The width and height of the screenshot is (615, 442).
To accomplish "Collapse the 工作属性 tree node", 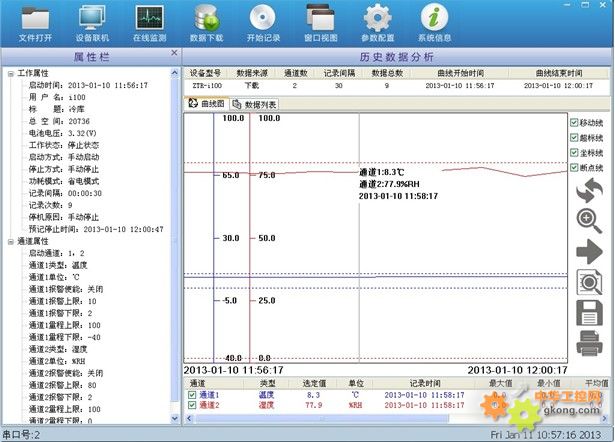I will pyautogui.click(x=10, y=74).
